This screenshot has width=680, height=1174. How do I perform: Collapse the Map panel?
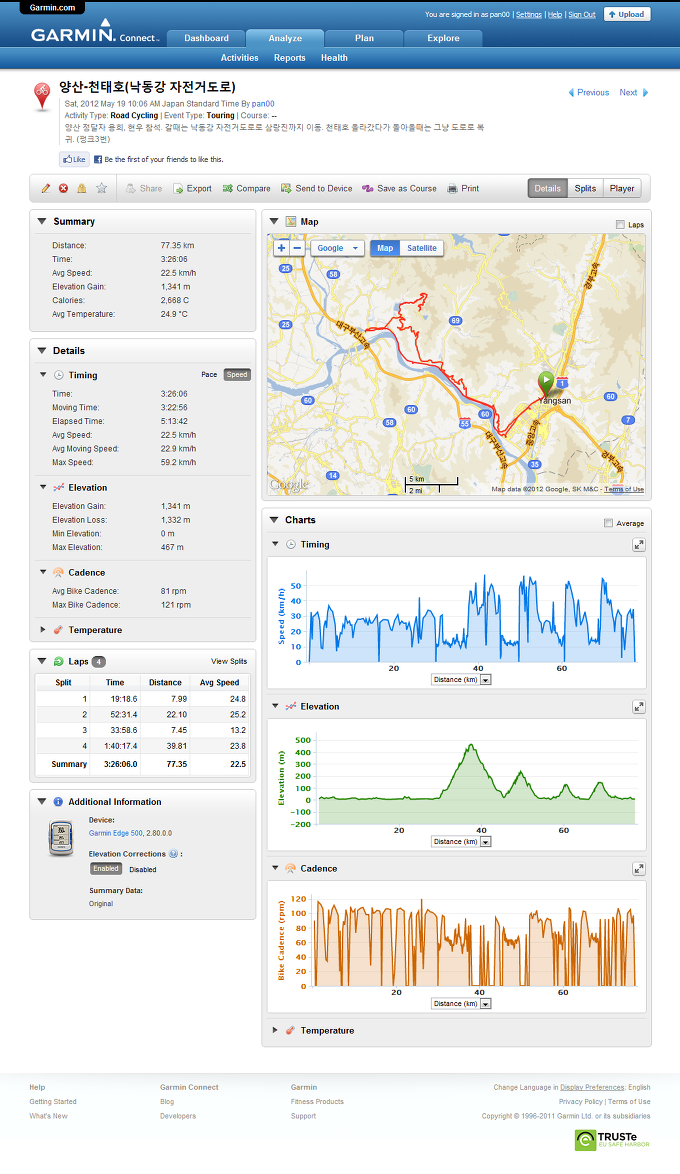pyautogui.click(x=274, y=222)
